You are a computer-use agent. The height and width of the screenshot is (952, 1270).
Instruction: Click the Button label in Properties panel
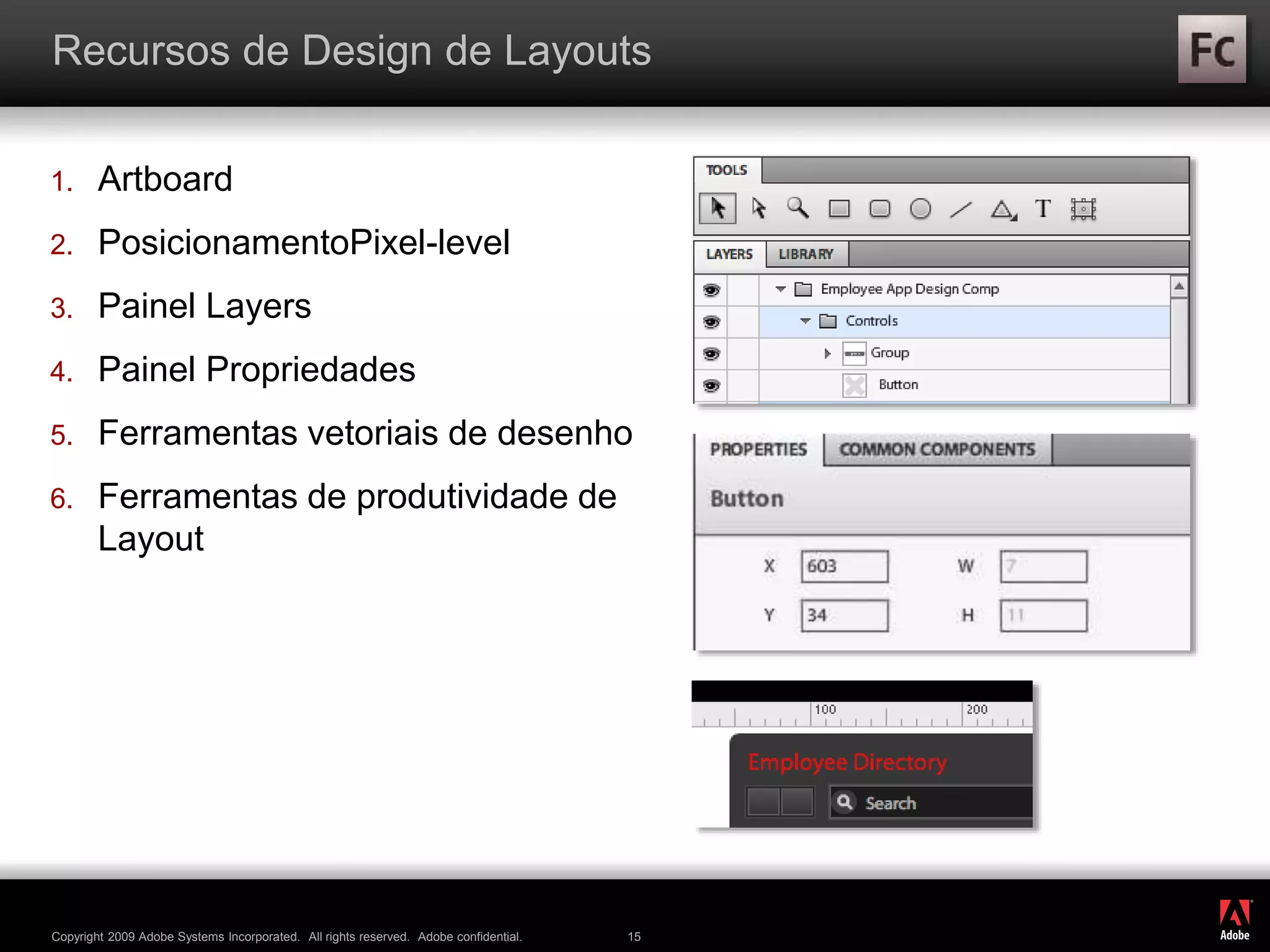pyautogui.click(x=747, y=498)
